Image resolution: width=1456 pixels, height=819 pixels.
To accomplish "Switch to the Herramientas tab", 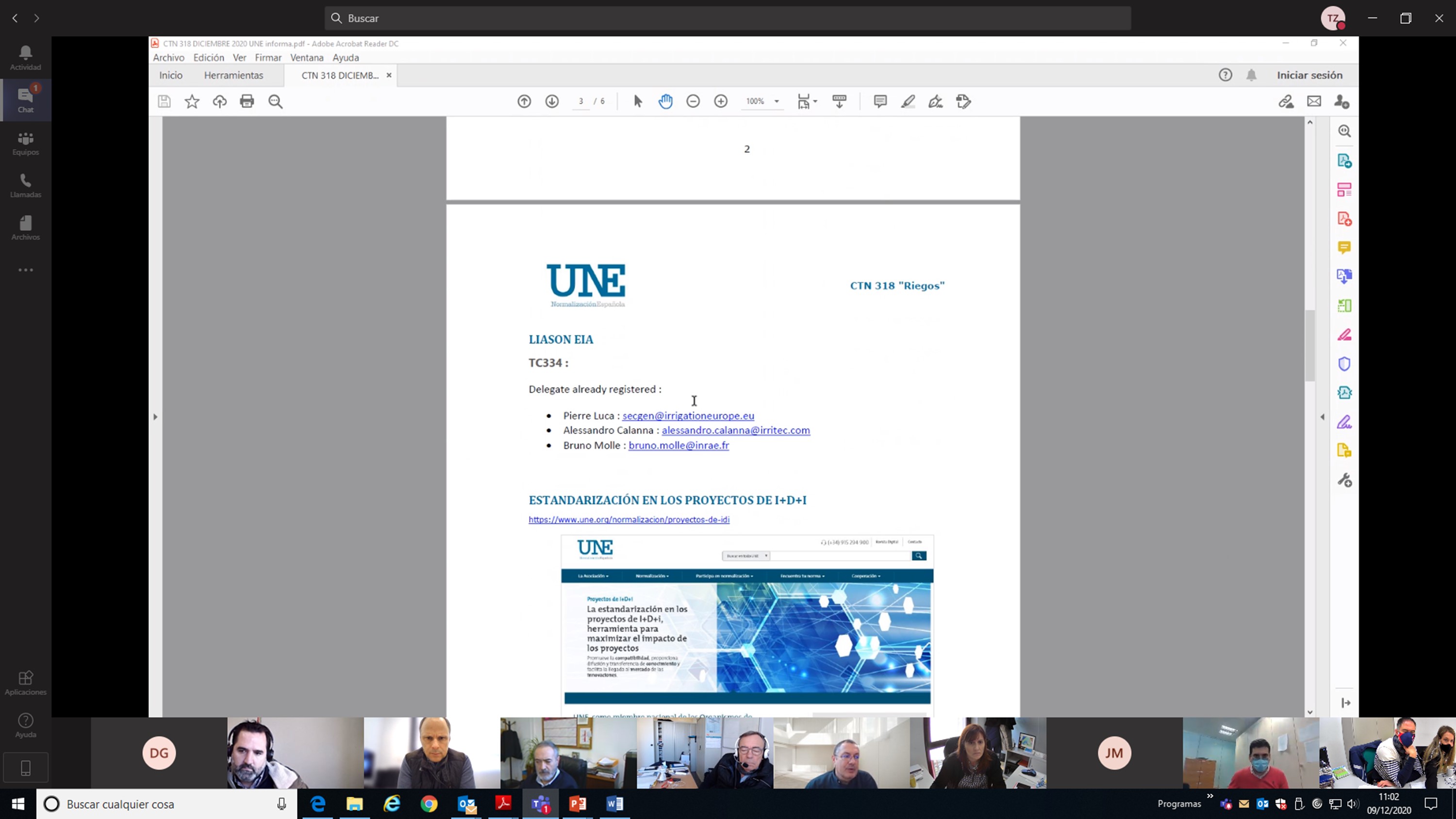I will [233, 75].
